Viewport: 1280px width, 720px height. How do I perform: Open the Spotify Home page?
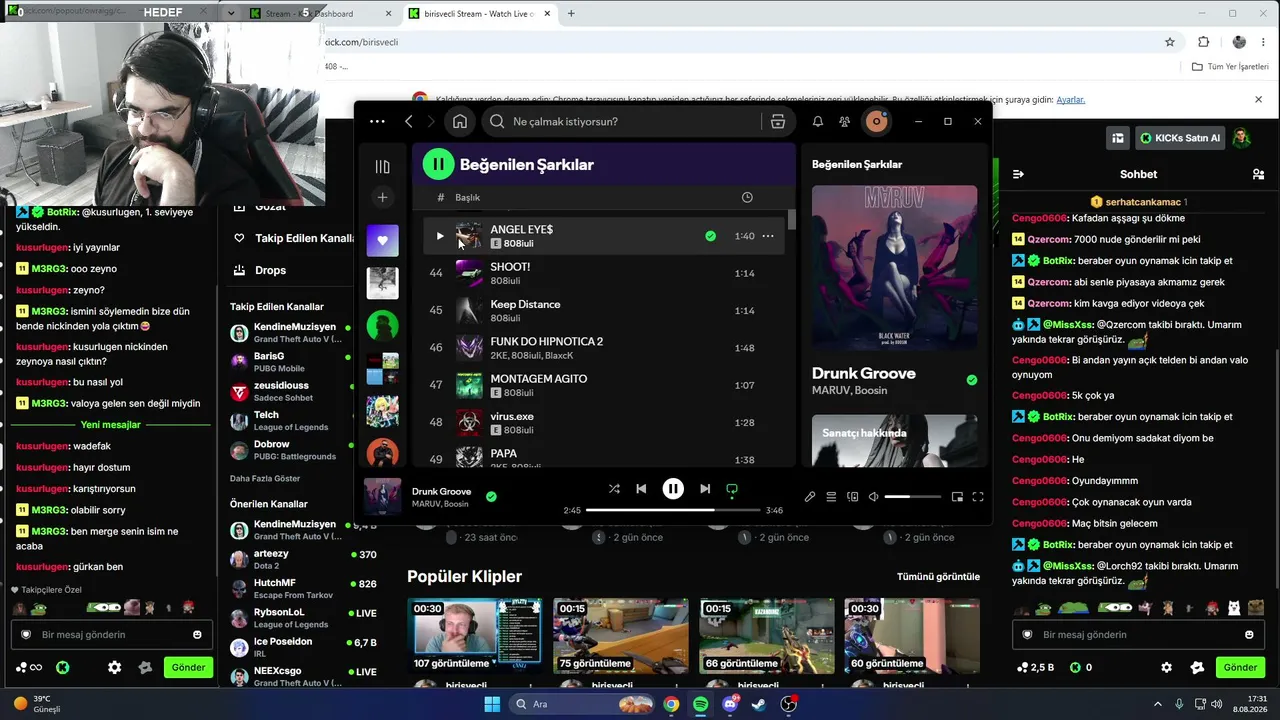pyautogui.click(x=460, y=121)
